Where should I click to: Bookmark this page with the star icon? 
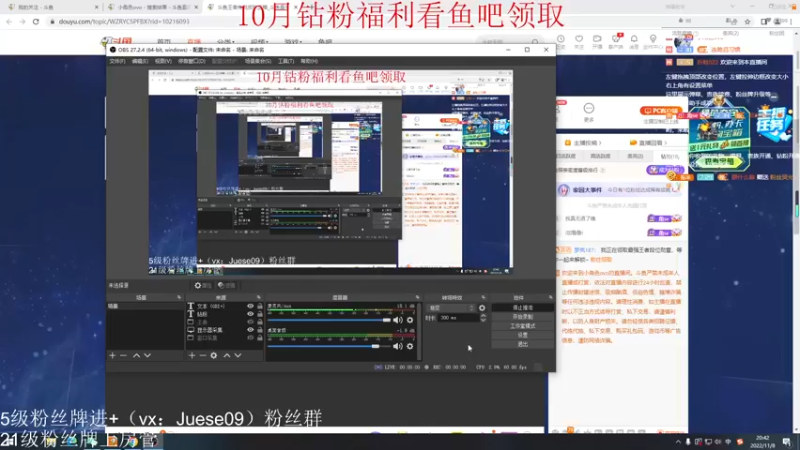point(747,21)
